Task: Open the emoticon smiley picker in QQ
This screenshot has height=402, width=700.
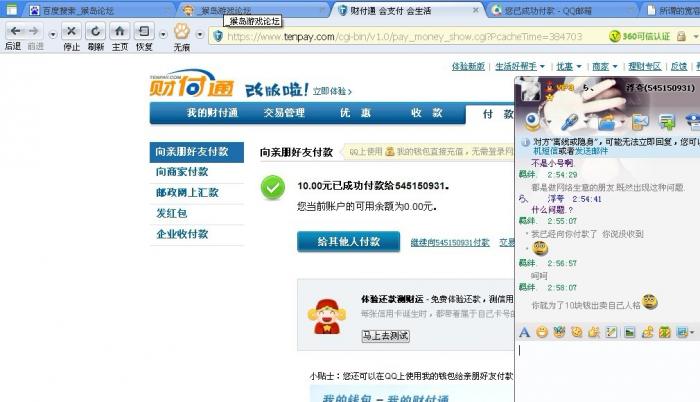Action: (x=542, y=332)
